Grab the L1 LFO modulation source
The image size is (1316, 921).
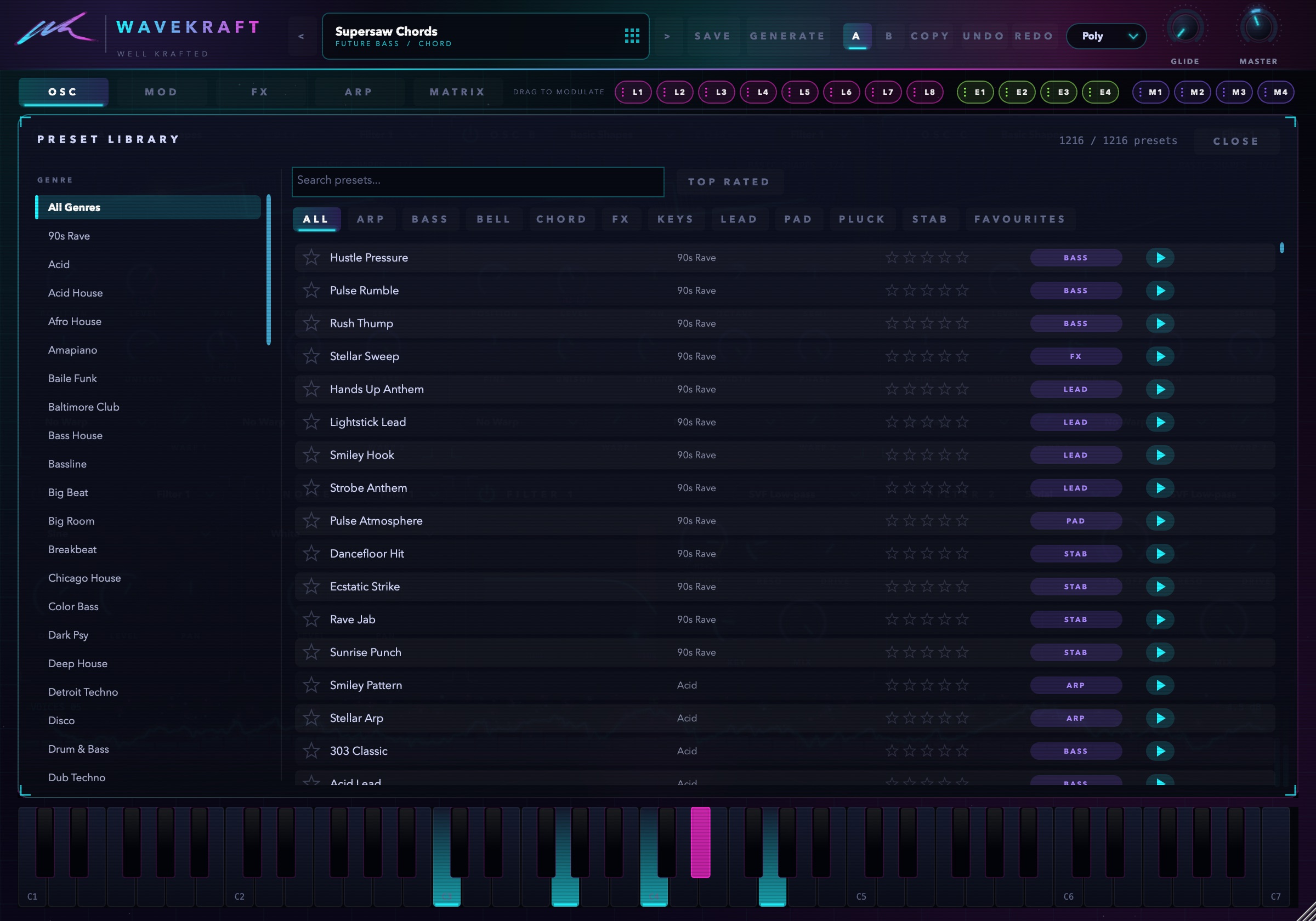pos(633,92)
